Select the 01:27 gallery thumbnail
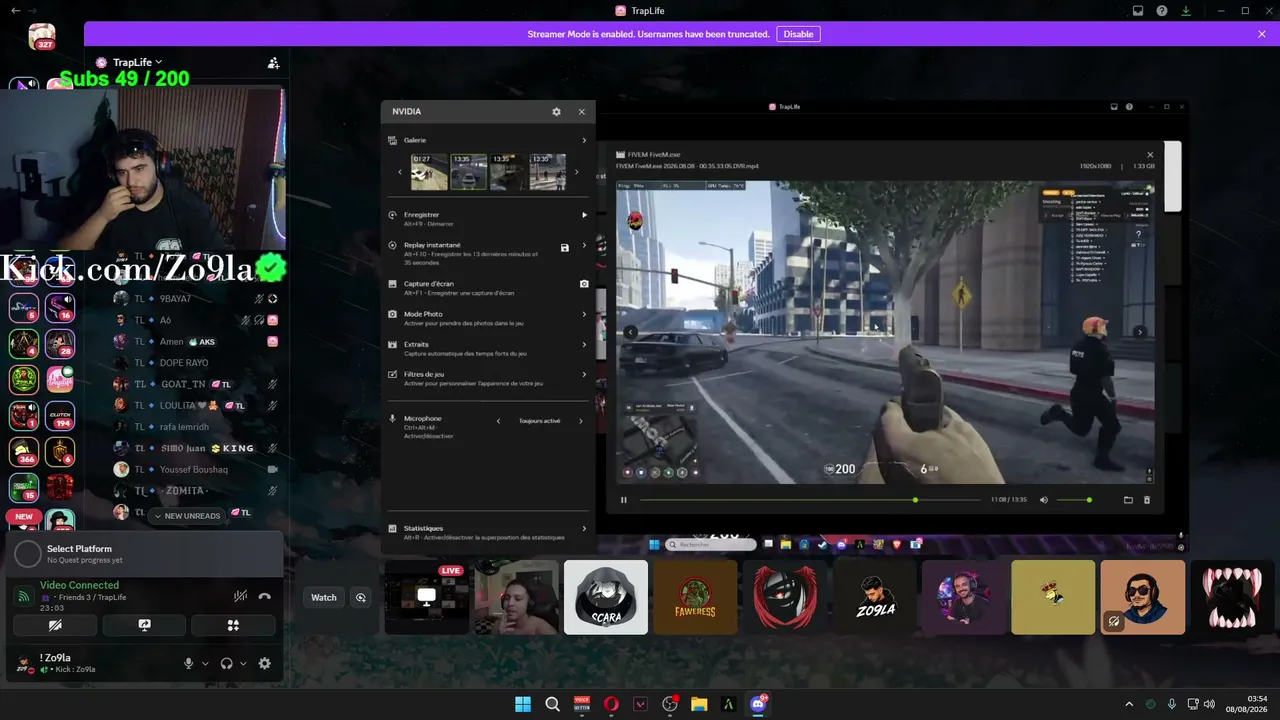 [x=429, y=172]
